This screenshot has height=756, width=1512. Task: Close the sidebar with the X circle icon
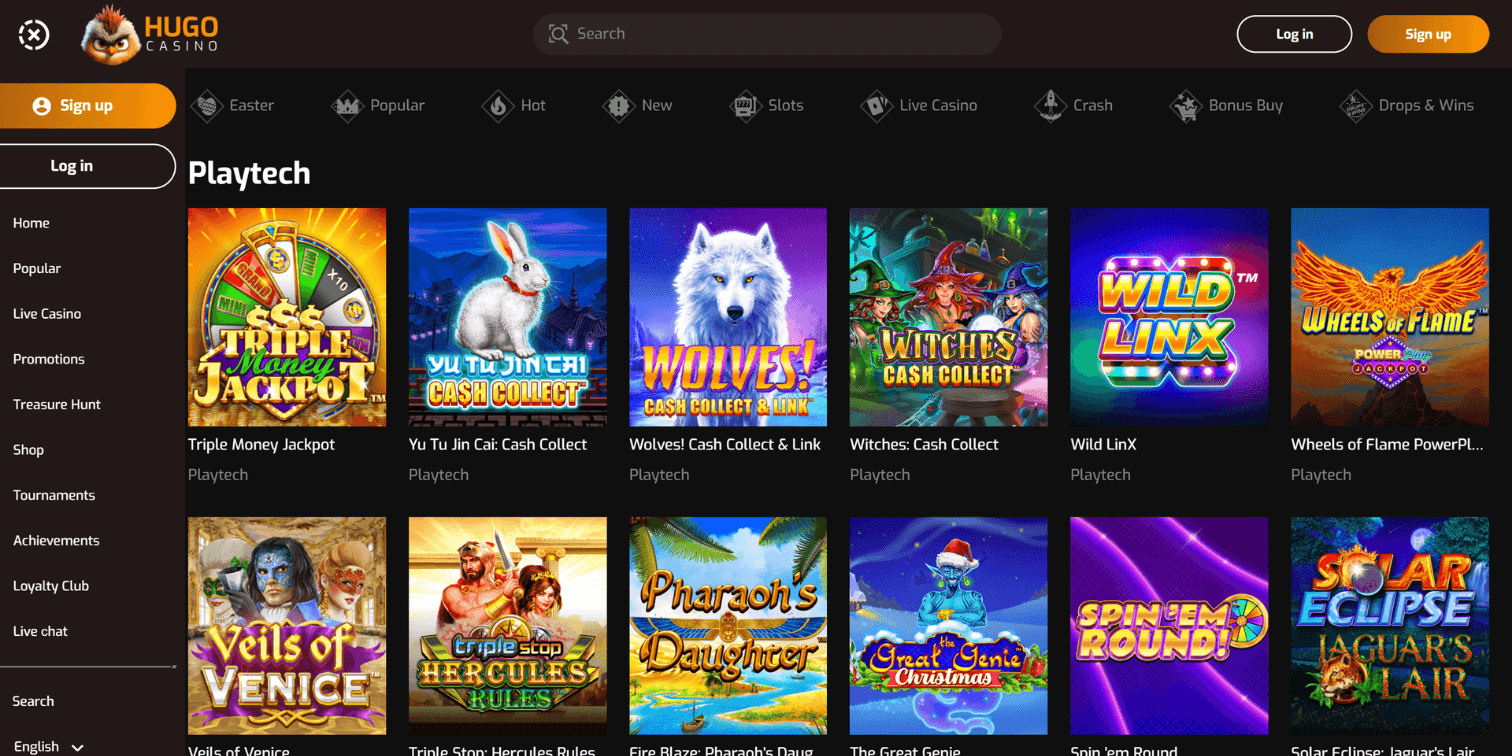click(34, 35)
